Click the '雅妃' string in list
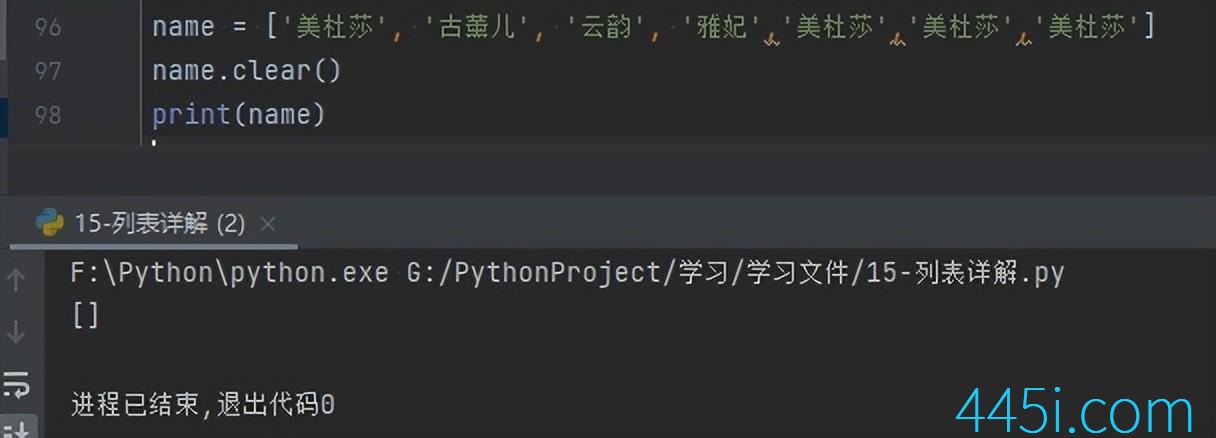 pyautogui.click(x=722, y=27)
